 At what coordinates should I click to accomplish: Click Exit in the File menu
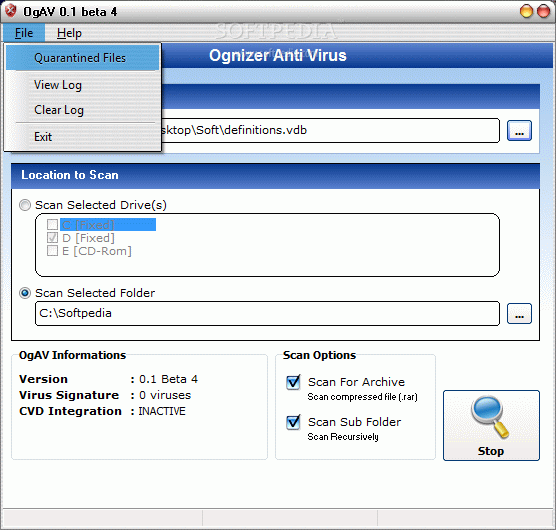83,137
